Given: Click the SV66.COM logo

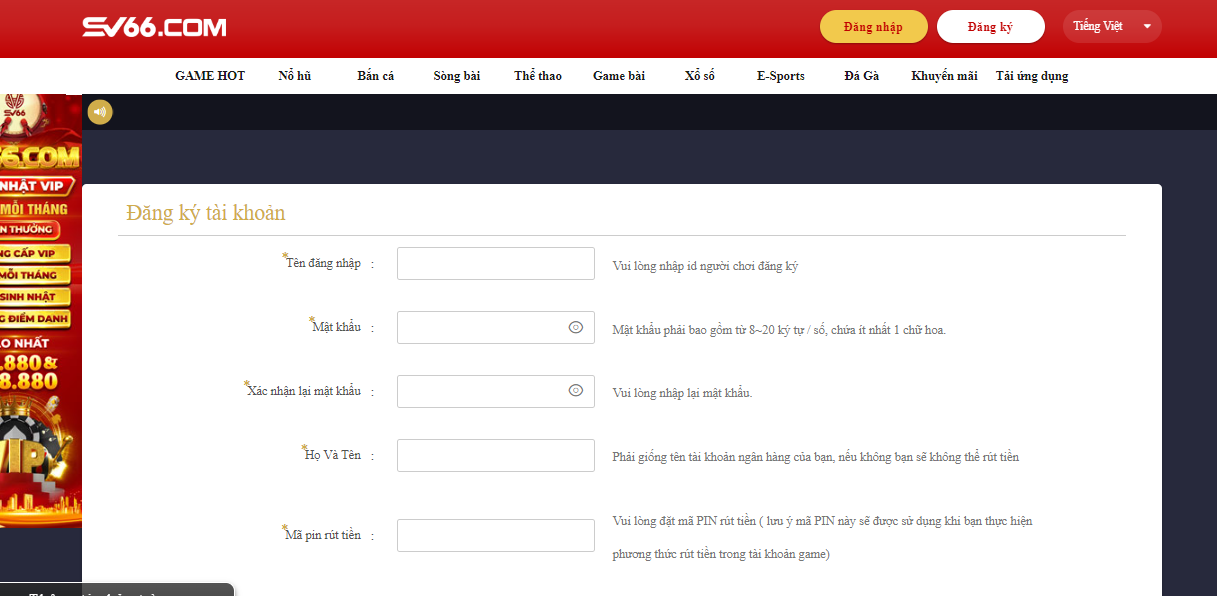Looking at the screenshot, I should [154, 27].
